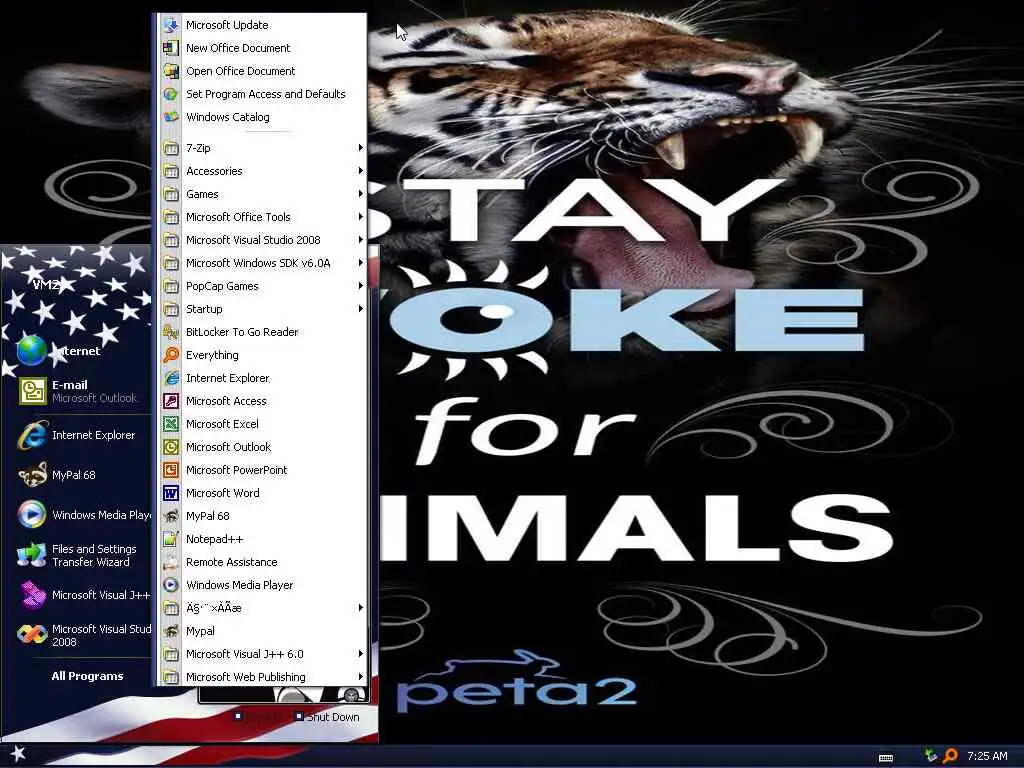The width and height of the screenshot is (1024, 768).
Task: Click the Internet Explorer icon in All Programs list
Action: tap(170, 377)
